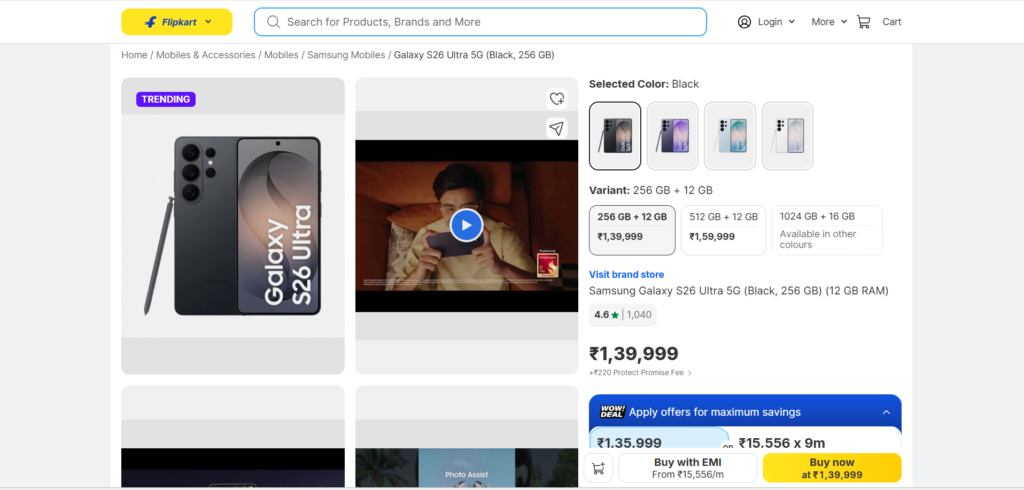Select the Black color swatch

[615, 136]
